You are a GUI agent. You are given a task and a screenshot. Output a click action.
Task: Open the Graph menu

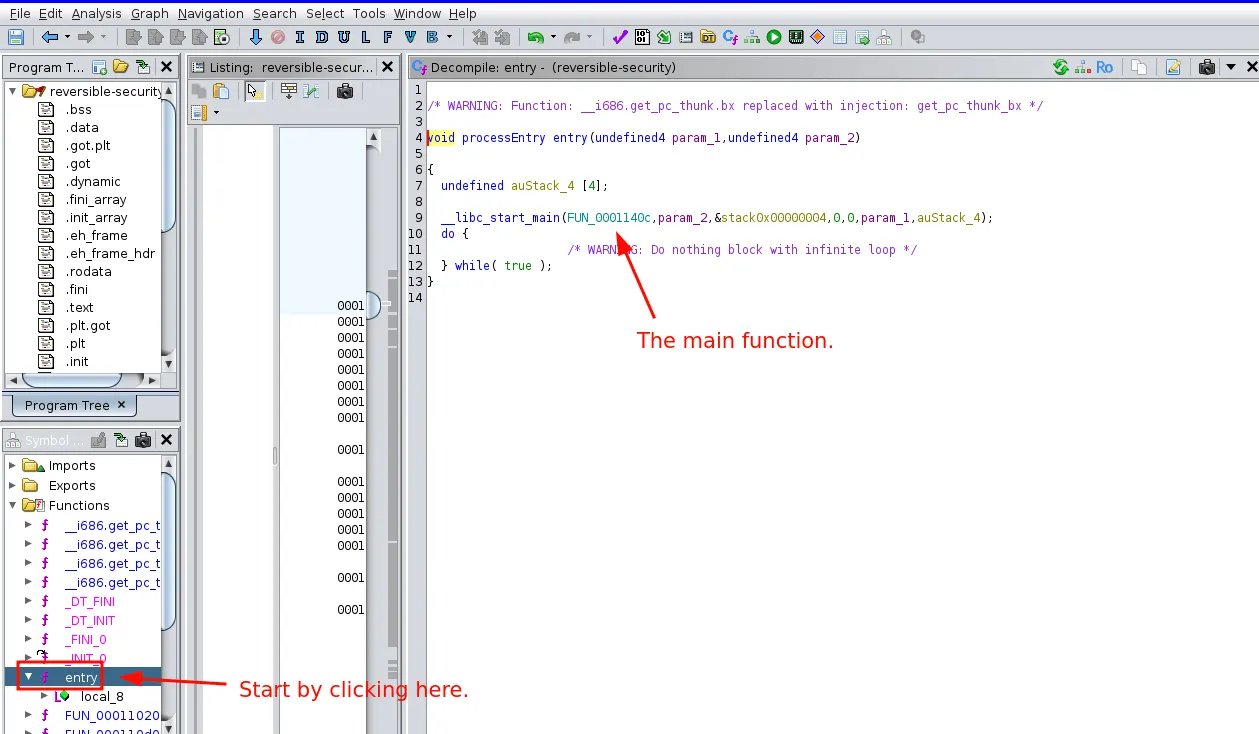150,13
